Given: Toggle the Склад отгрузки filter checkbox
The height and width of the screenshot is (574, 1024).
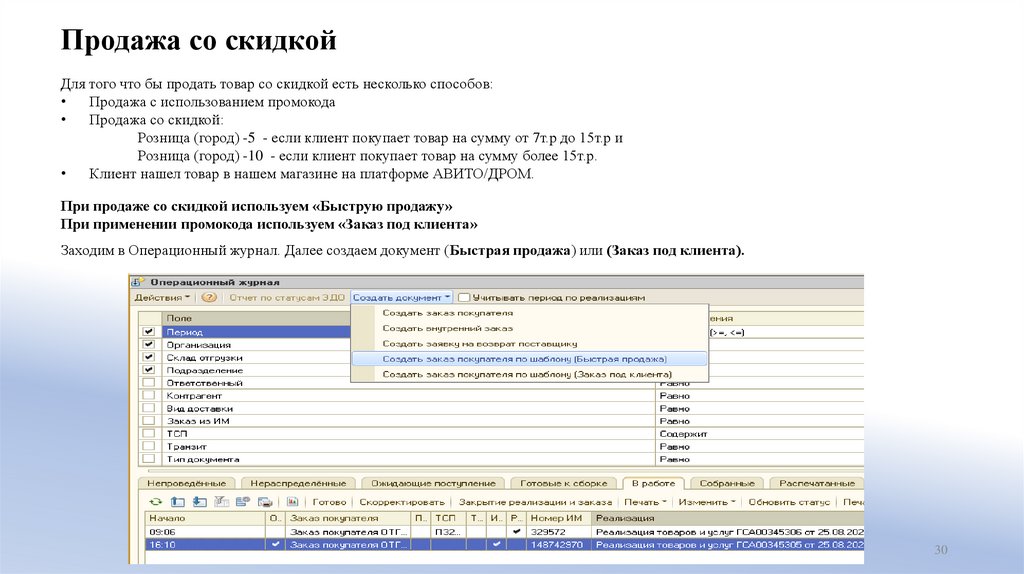Looking at the screenshot, I should click(149, 357).
